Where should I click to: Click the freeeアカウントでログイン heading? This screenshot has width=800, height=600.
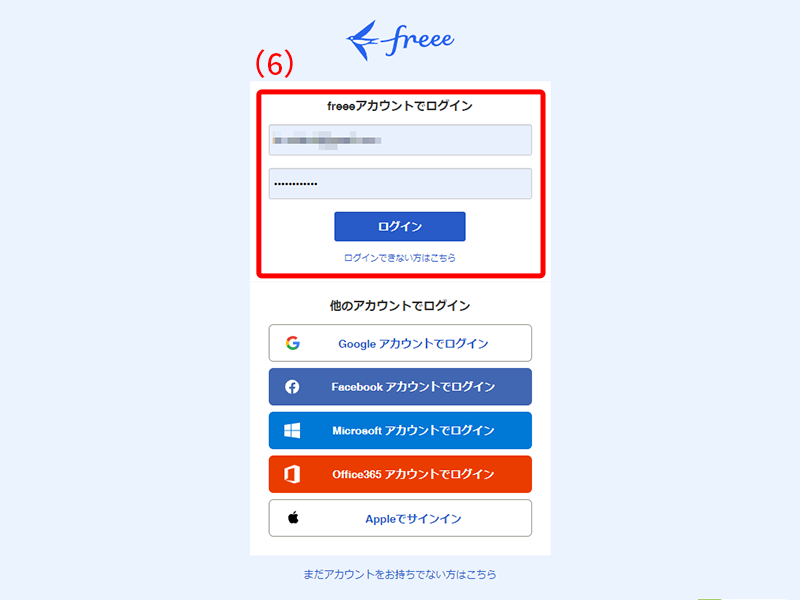pos(400,106)
